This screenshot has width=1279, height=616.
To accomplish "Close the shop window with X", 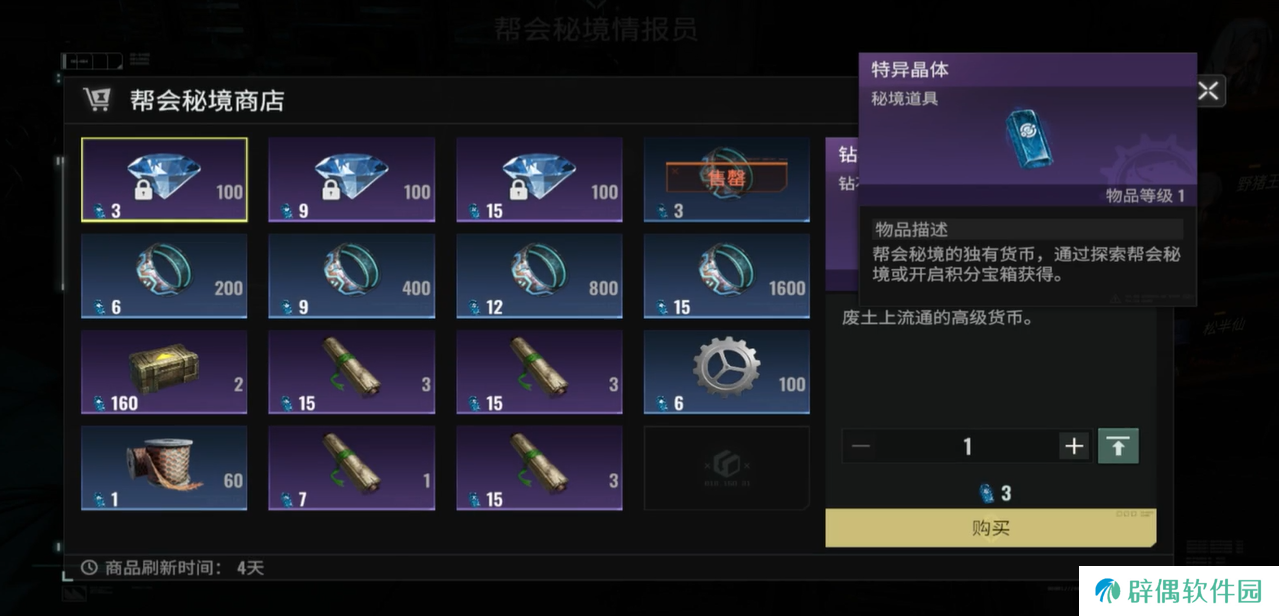I will pos(1208,91).
